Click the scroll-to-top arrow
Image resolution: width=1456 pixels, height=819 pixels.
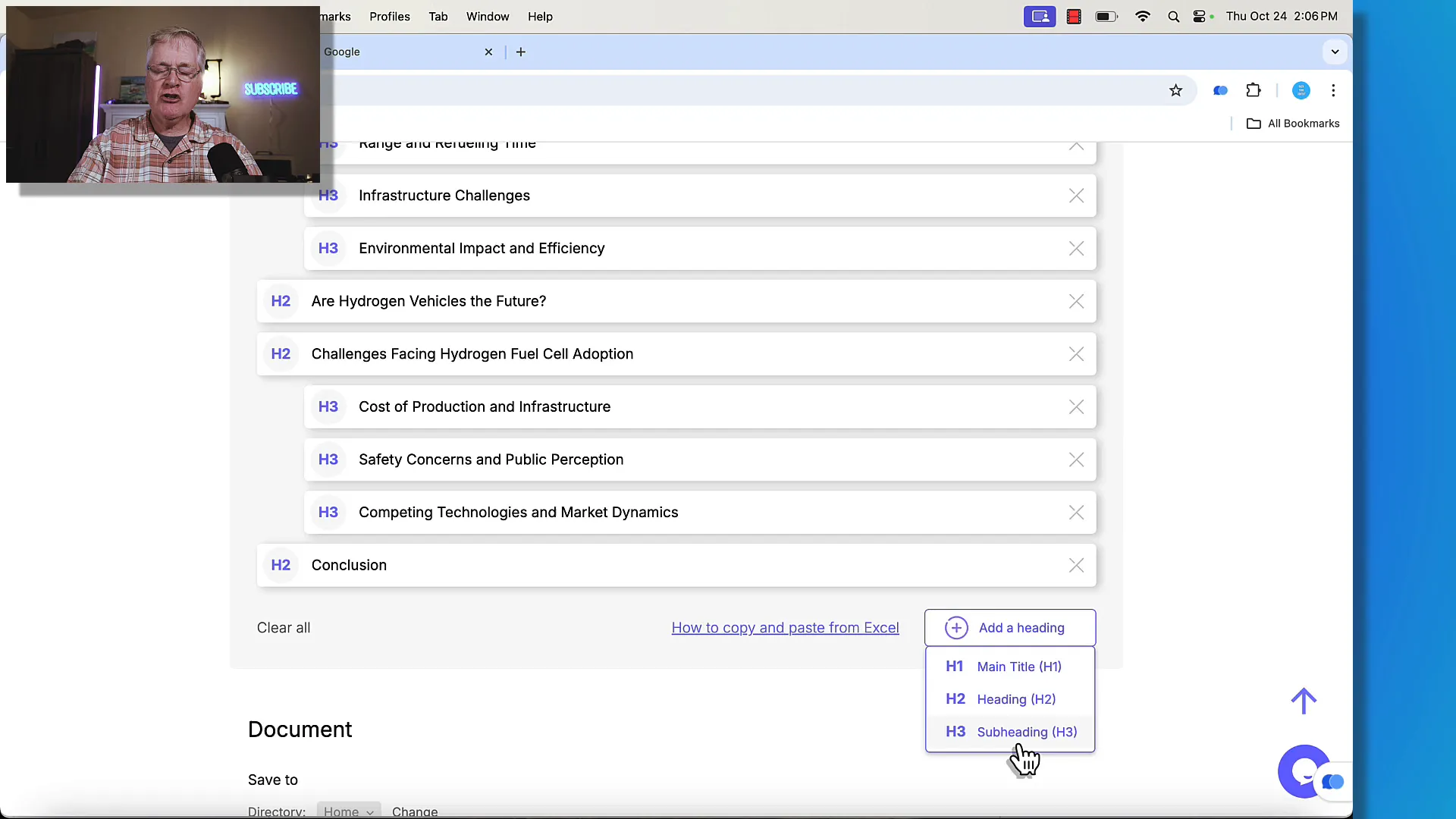tap(1304, 701)
